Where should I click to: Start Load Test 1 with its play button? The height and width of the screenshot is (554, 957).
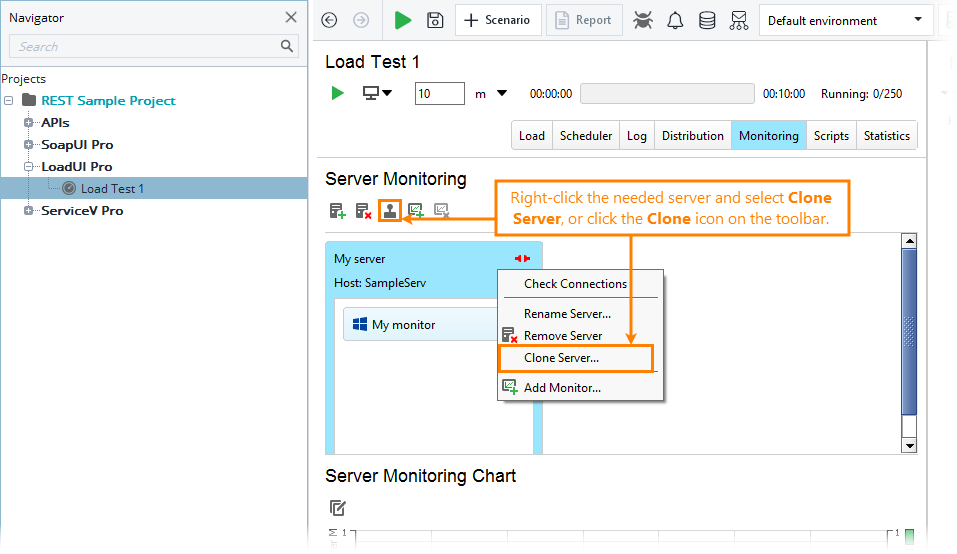(337, 93)
